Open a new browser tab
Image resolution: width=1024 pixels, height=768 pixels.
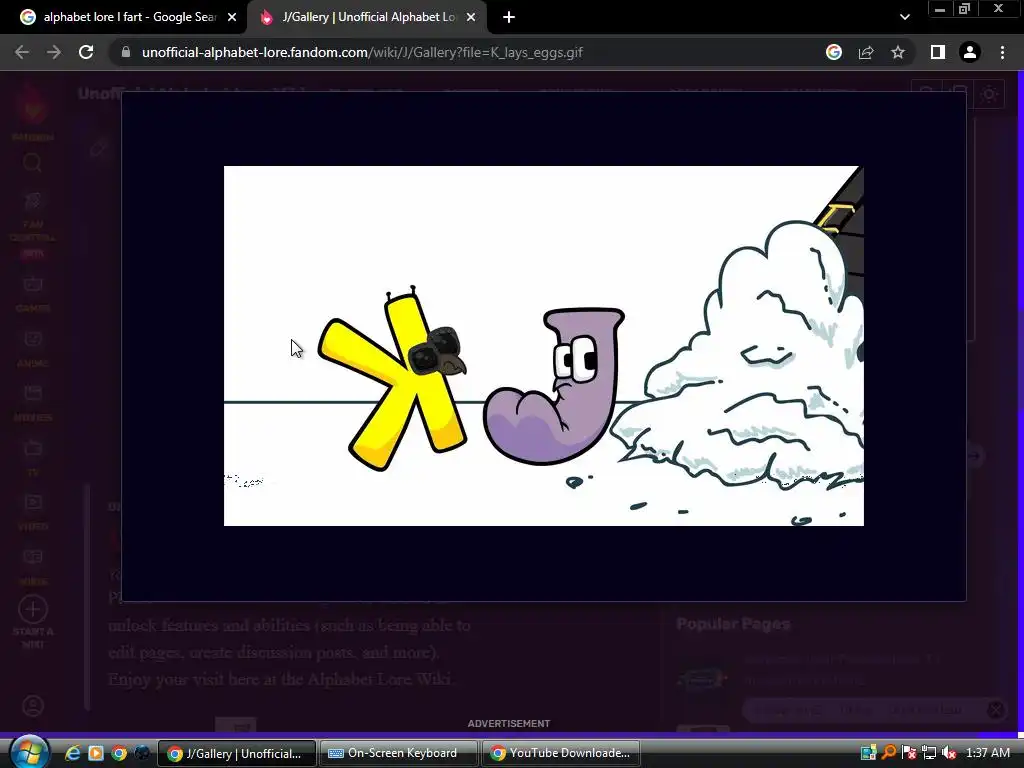509,17
